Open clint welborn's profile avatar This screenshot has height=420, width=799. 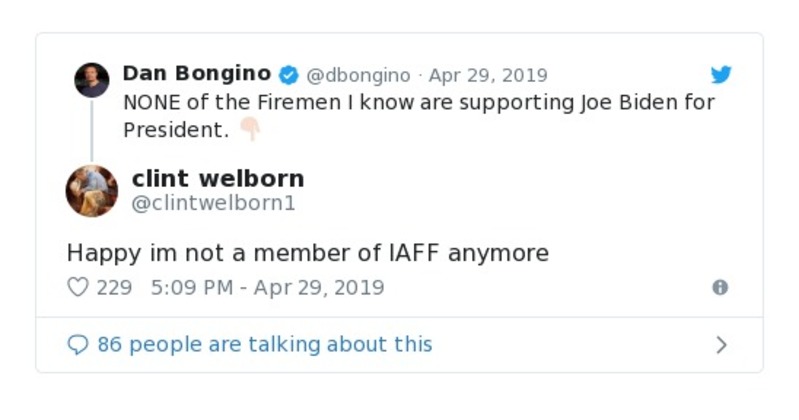click(92, 191)
